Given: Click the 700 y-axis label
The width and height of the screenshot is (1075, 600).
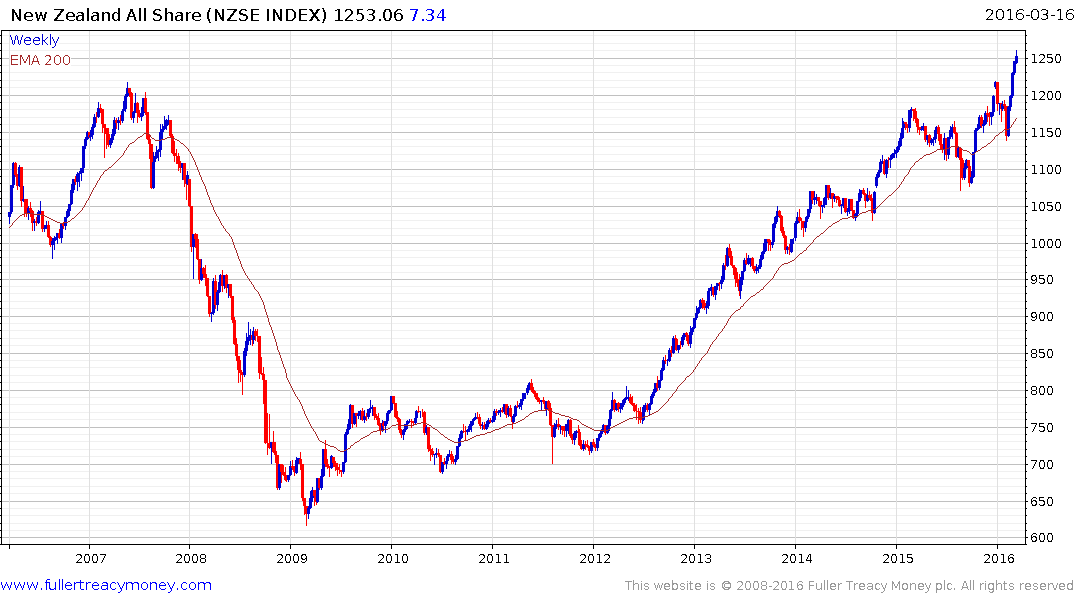Looking at the screenshot, I should point(1042,466).
